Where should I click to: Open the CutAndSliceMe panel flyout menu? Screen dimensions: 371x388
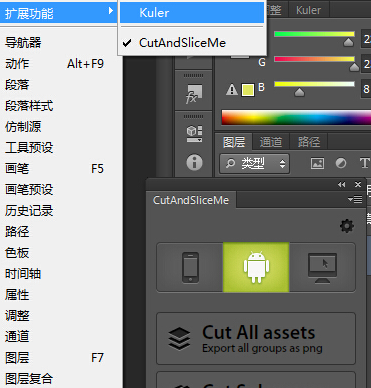pos(355,199)
